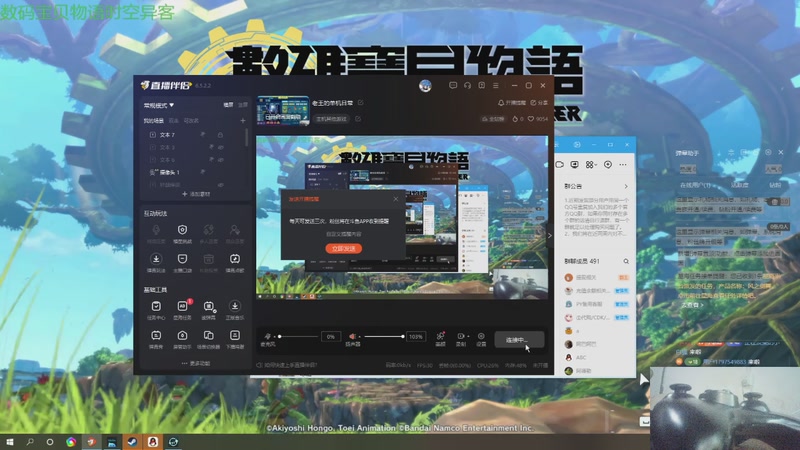The height and width of the screenshot is (450, 800).
Task: Click 去查看 link in 弹幕助手
Action: [692, 305]
